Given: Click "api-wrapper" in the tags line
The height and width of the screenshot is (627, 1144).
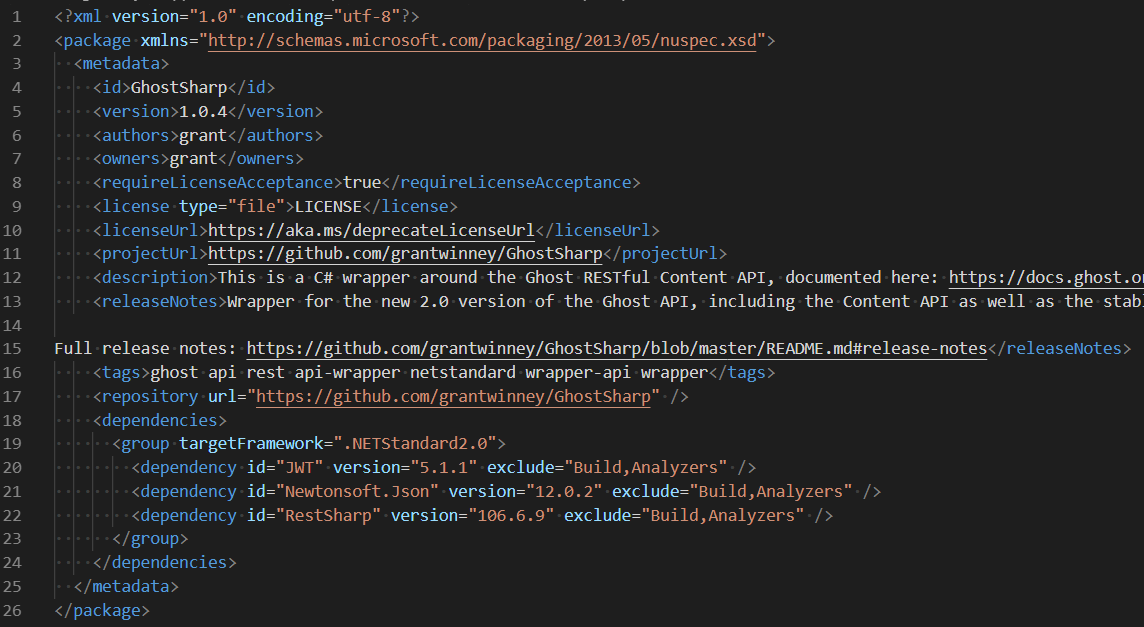Looking at the screenshot, I should 347,373.
